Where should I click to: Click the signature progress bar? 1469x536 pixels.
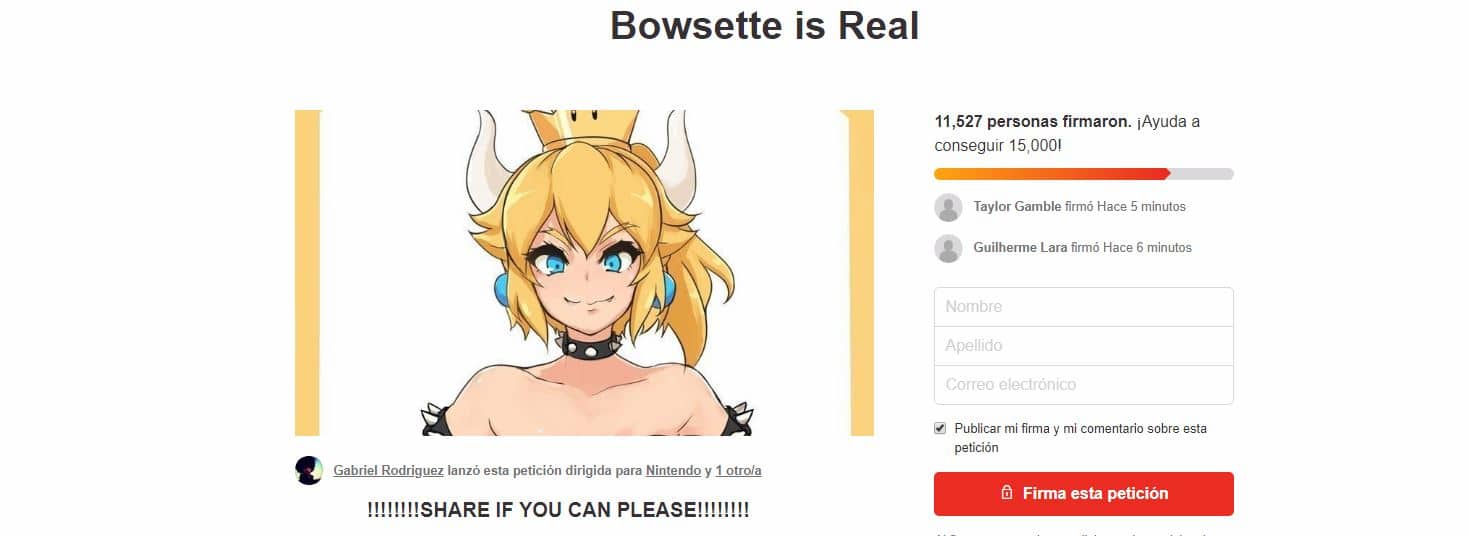click(1084, 174)
